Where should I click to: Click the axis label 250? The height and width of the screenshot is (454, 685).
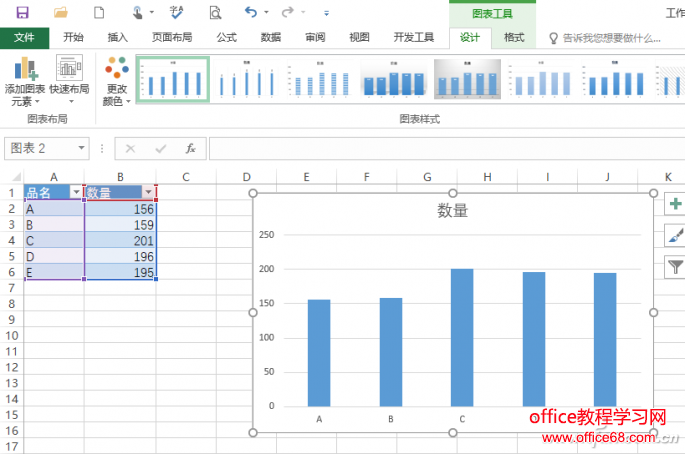coord(266,235)
